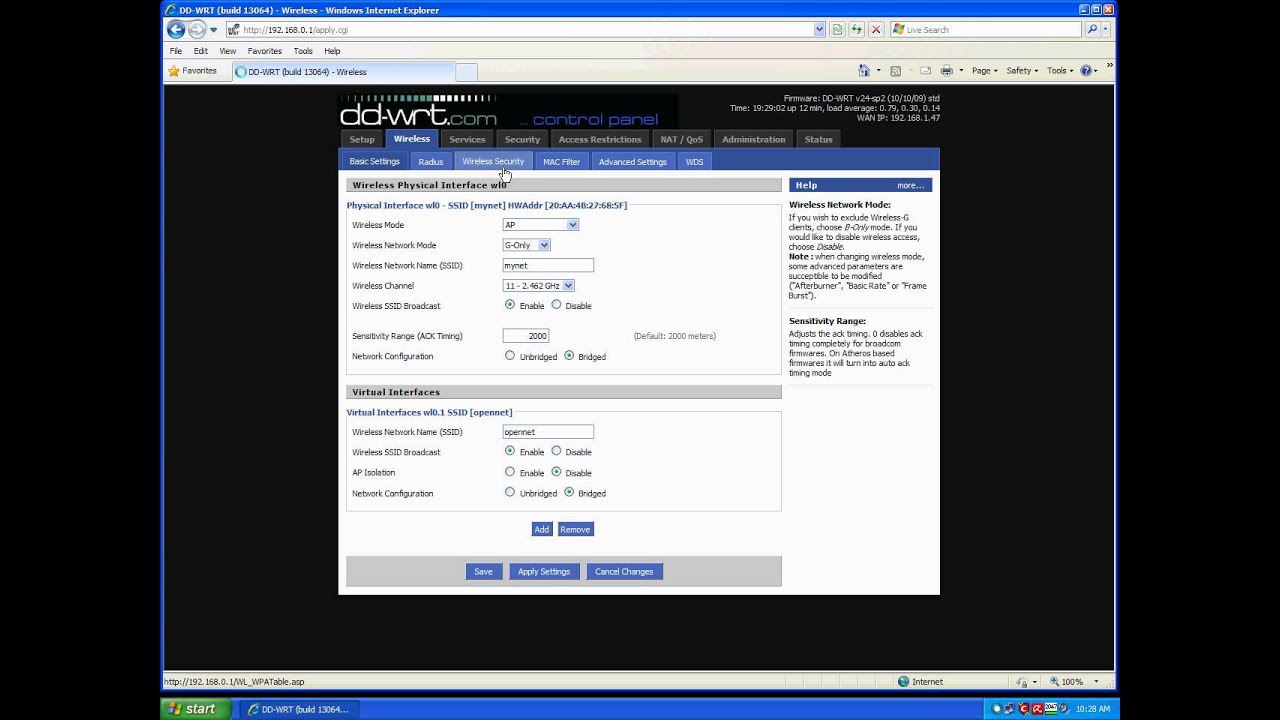This screenshot has width=1280, height=720.
Task: Toggle Compatibility View icon beside address bar
Action: (x=837, y=30)
